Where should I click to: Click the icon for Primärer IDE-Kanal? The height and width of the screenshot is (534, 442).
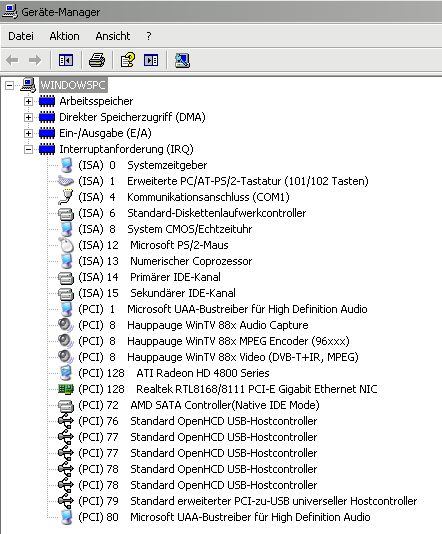pyautogui.click(x=66, y=278)
